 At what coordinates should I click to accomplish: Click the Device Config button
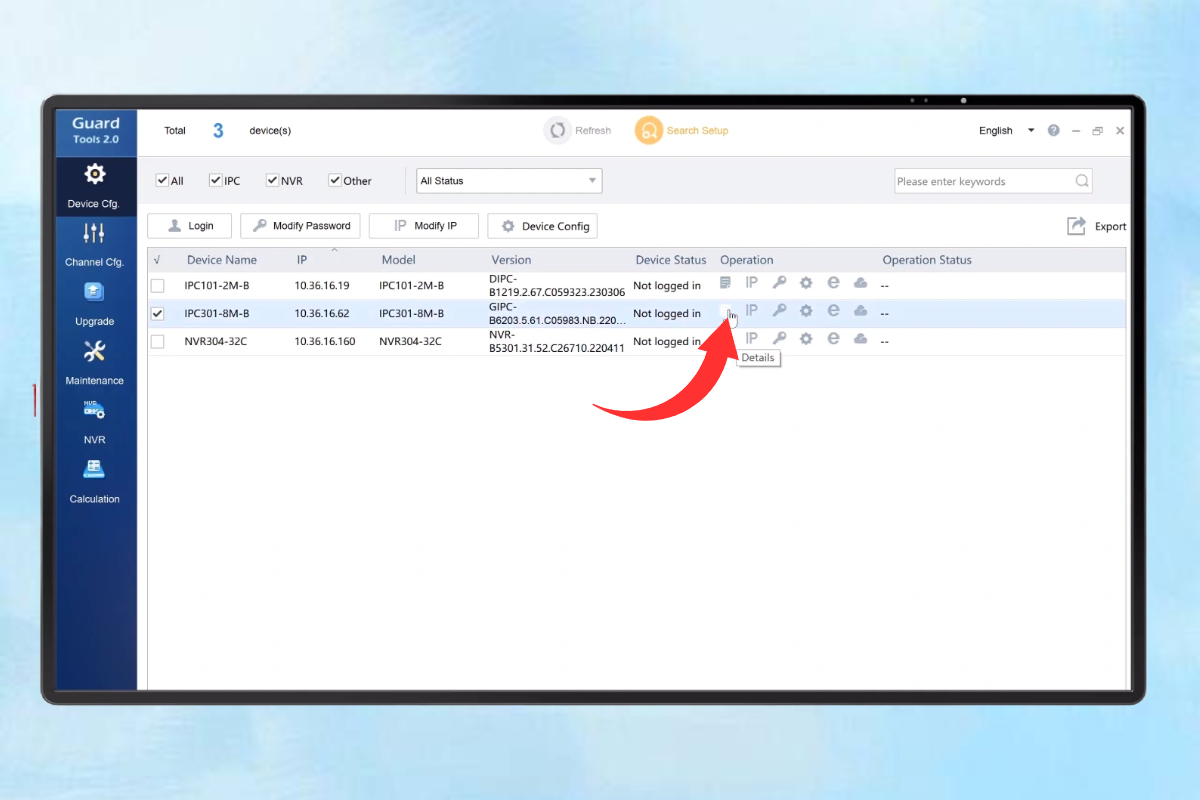click(542, 226)
